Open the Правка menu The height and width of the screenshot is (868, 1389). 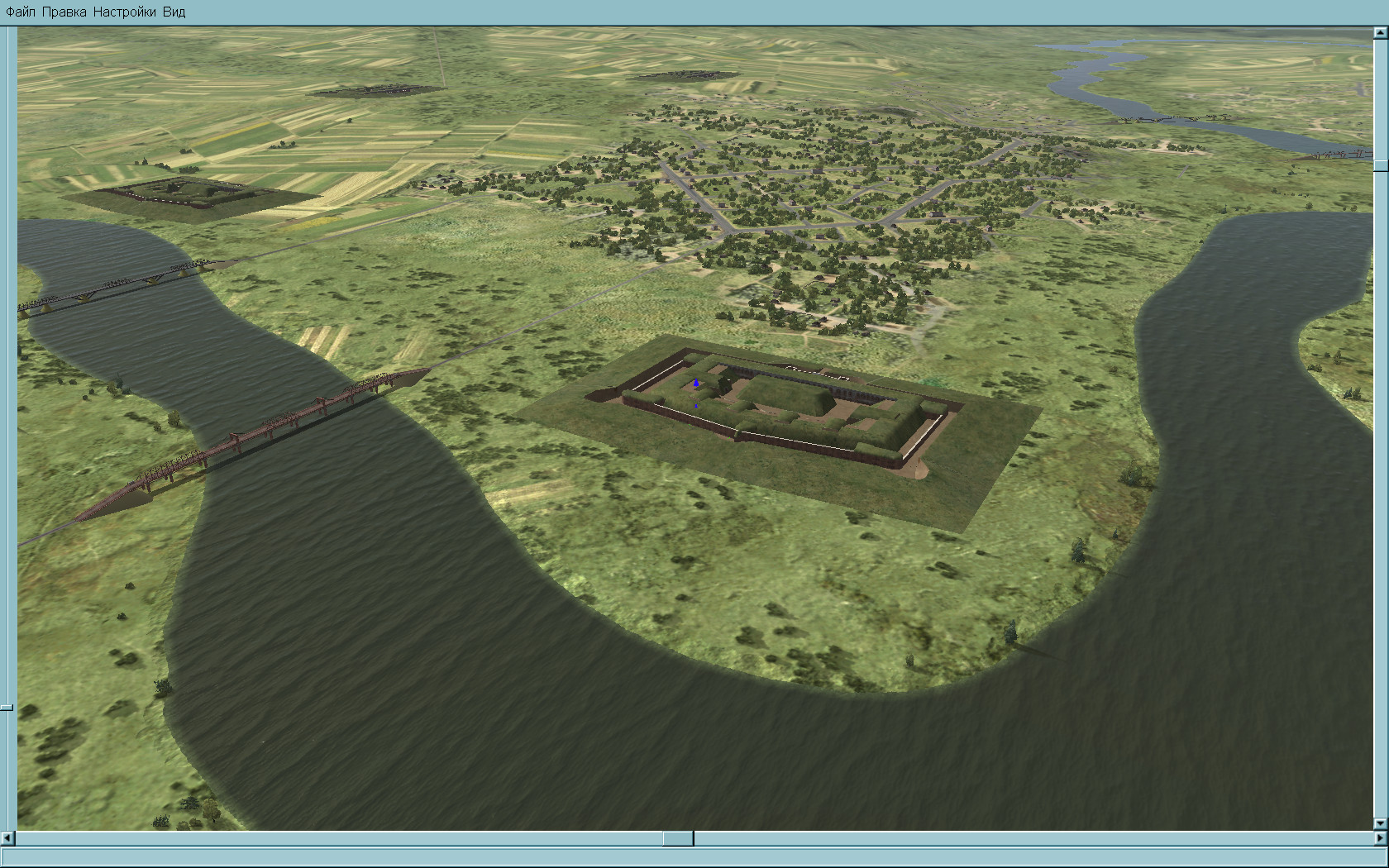[64, 12]
